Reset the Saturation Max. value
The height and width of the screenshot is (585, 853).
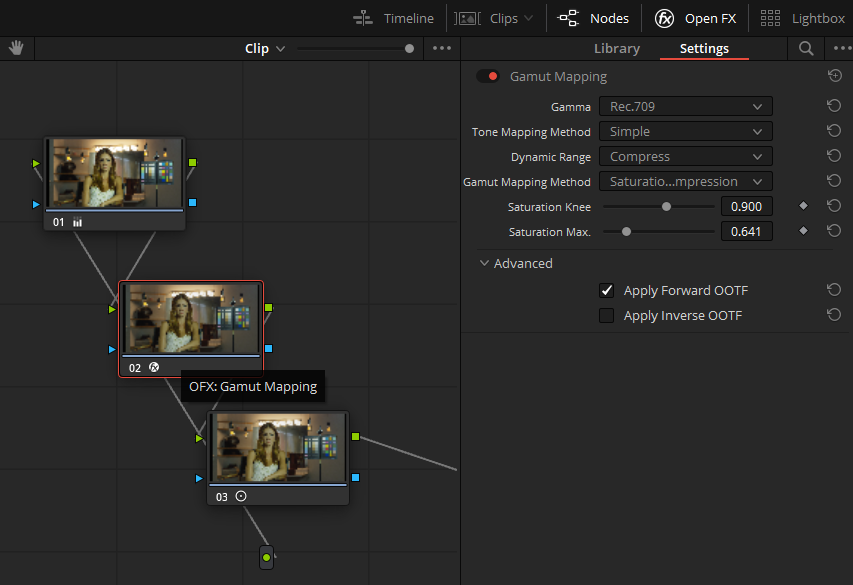[834, 231]
